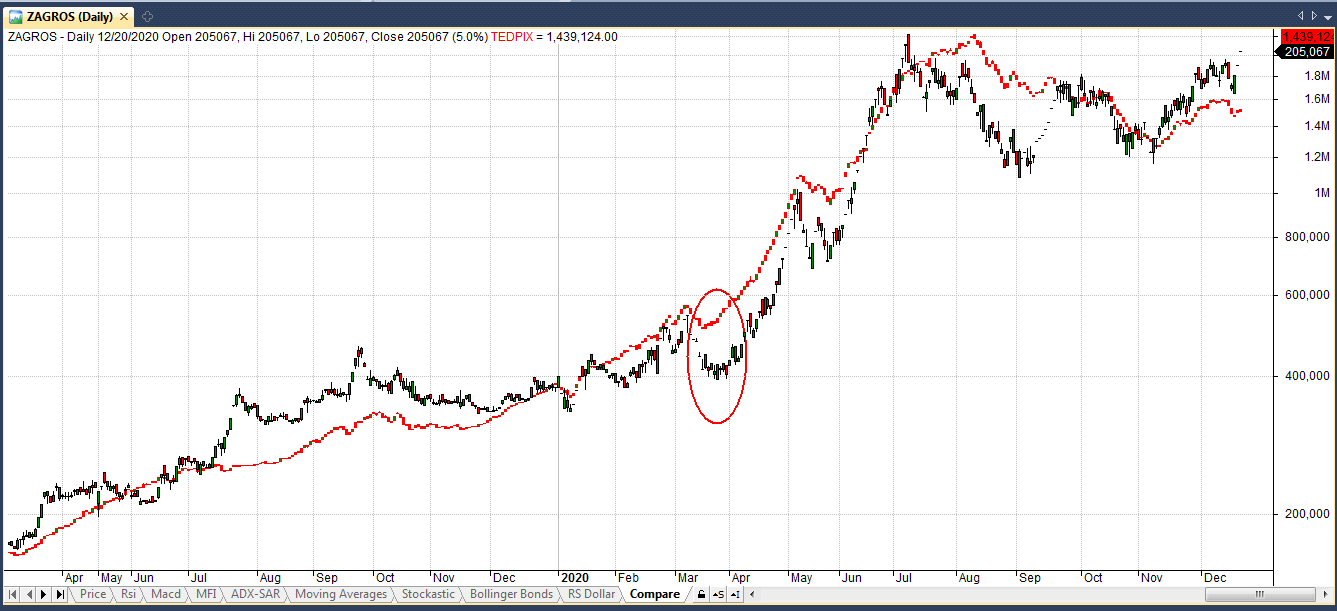Click the new chart tab plus icon
This screenshot has height=611, width=1337.
pyautogui.click(x=148, y=16)
